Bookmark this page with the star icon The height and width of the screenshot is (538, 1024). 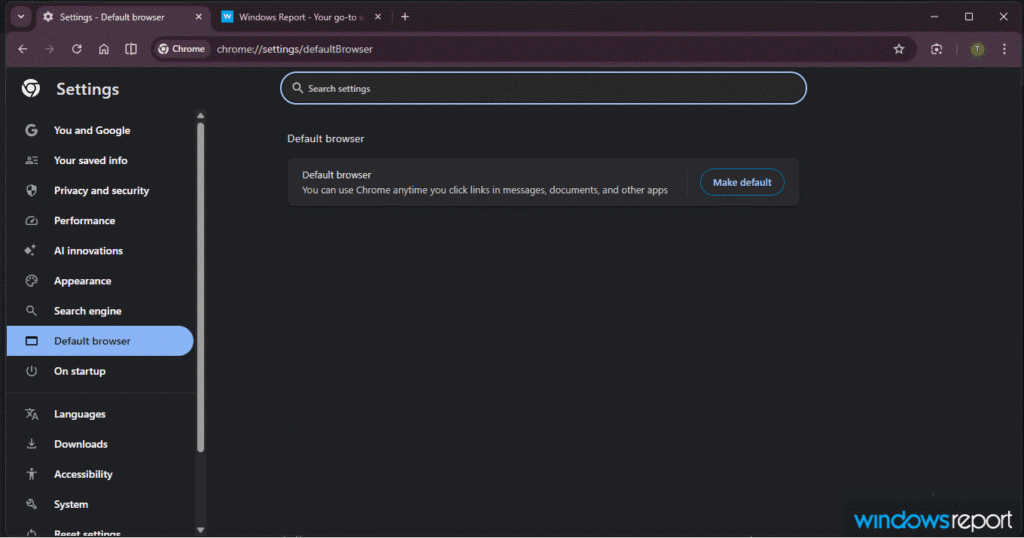pyautogui.click(x=899, y=49)
